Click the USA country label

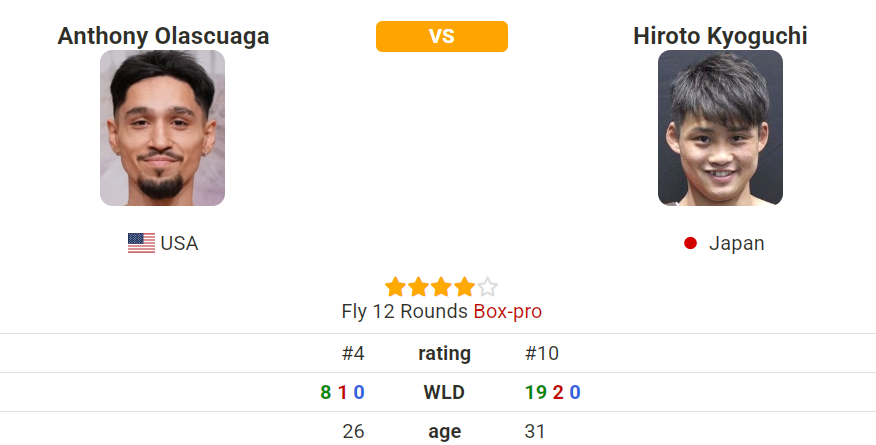point(179,243)
